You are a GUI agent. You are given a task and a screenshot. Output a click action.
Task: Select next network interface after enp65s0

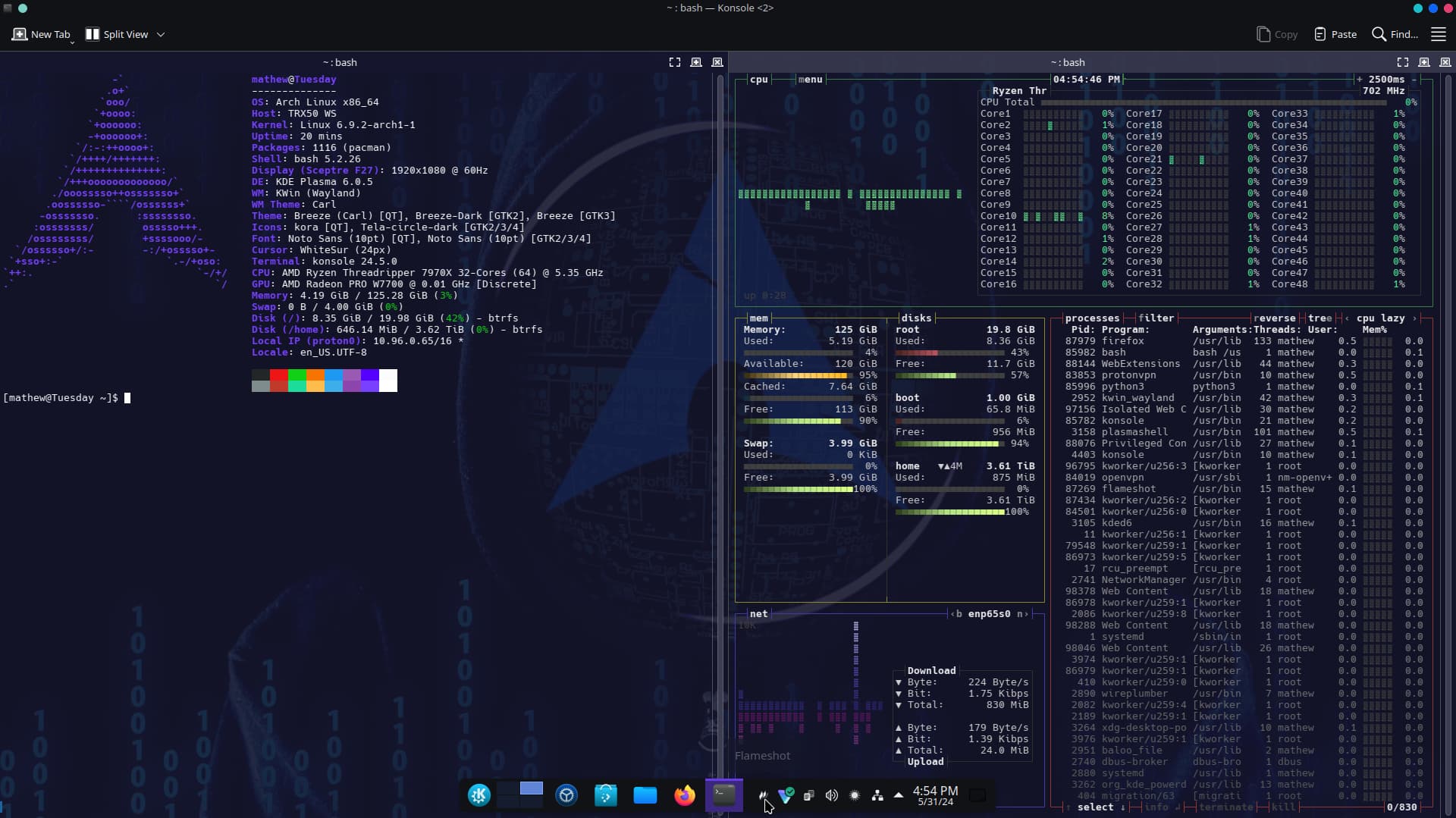point(1023,614)
